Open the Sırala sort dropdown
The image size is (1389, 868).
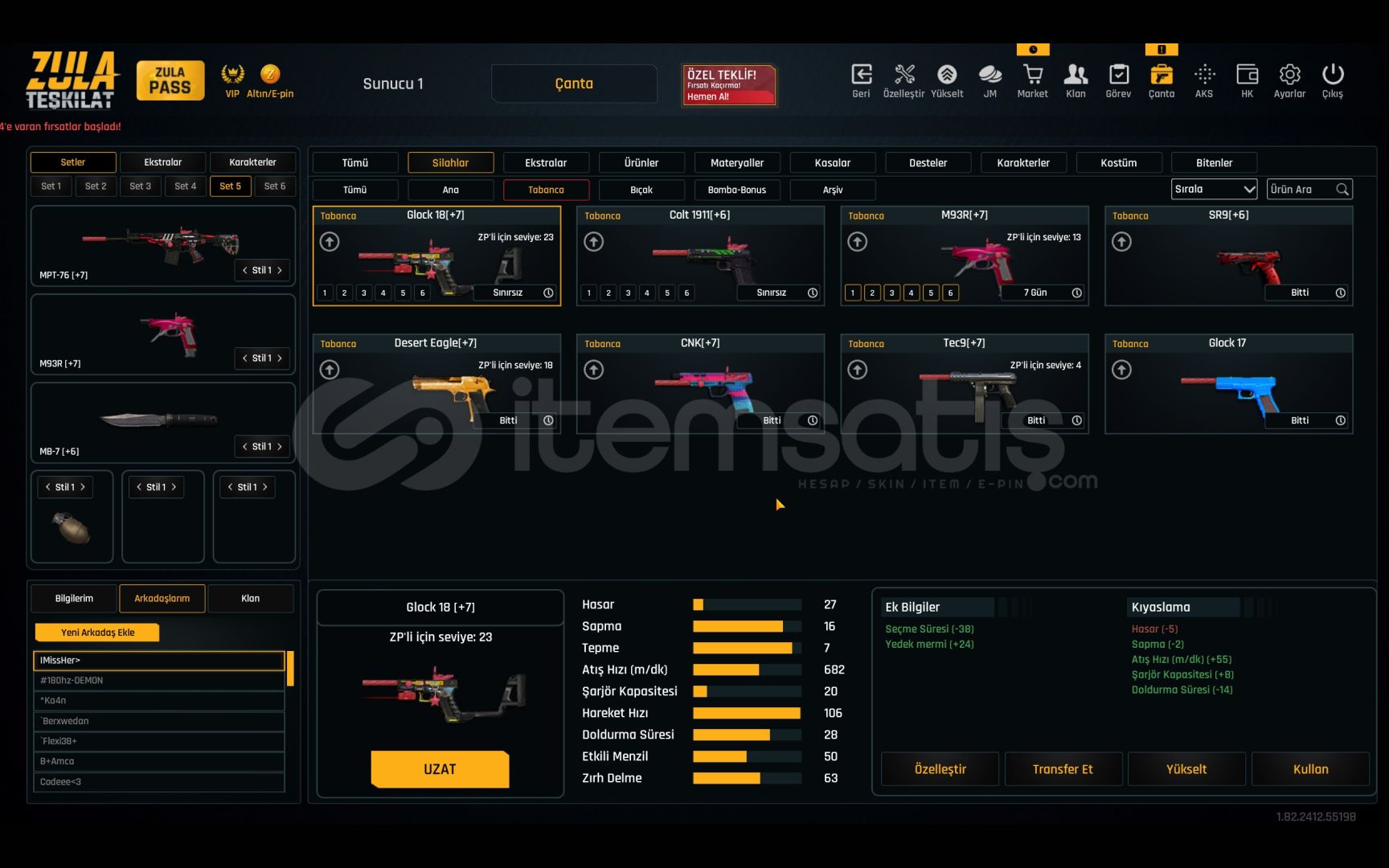pos(1214,190)
